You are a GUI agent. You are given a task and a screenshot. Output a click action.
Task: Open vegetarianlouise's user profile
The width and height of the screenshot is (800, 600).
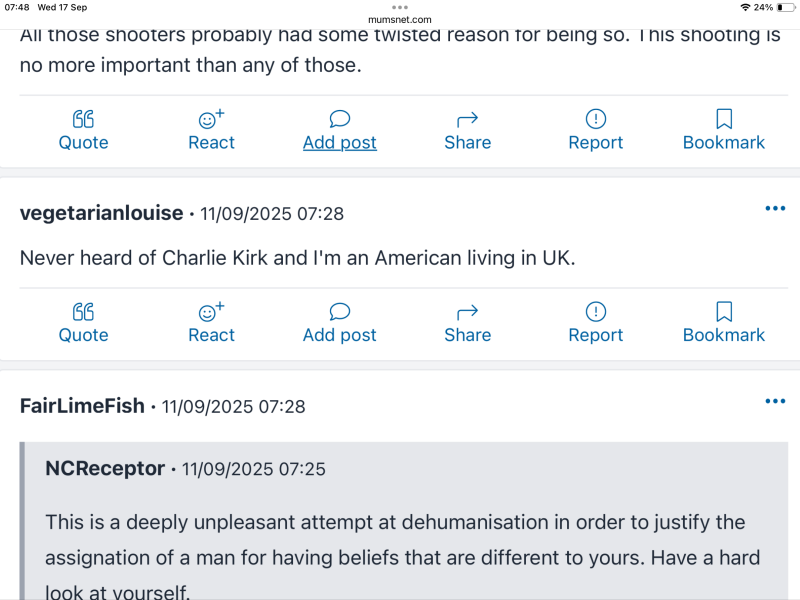click(101, 213)
